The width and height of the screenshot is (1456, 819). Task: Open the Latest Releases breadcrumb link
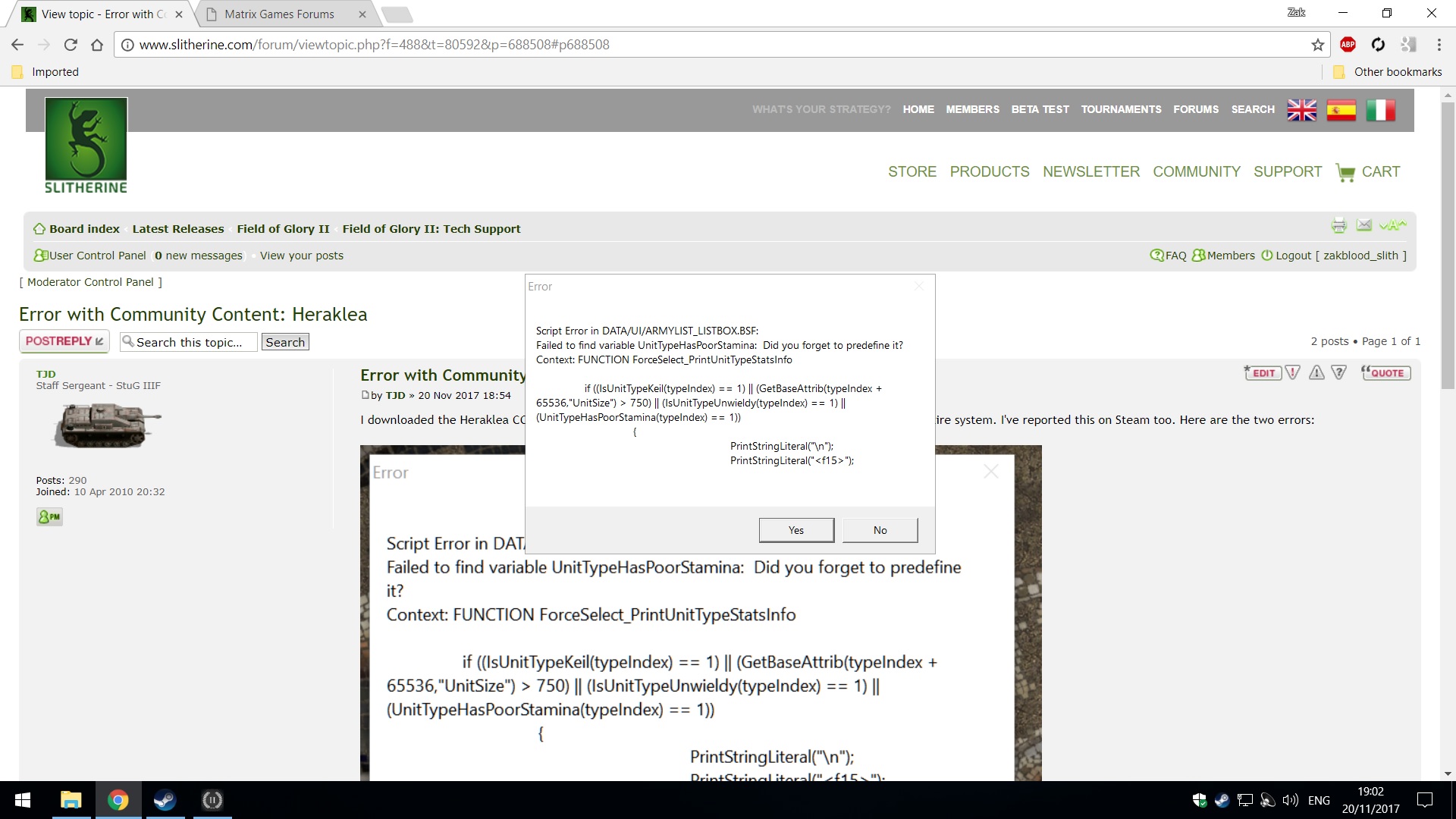[178, 229]
